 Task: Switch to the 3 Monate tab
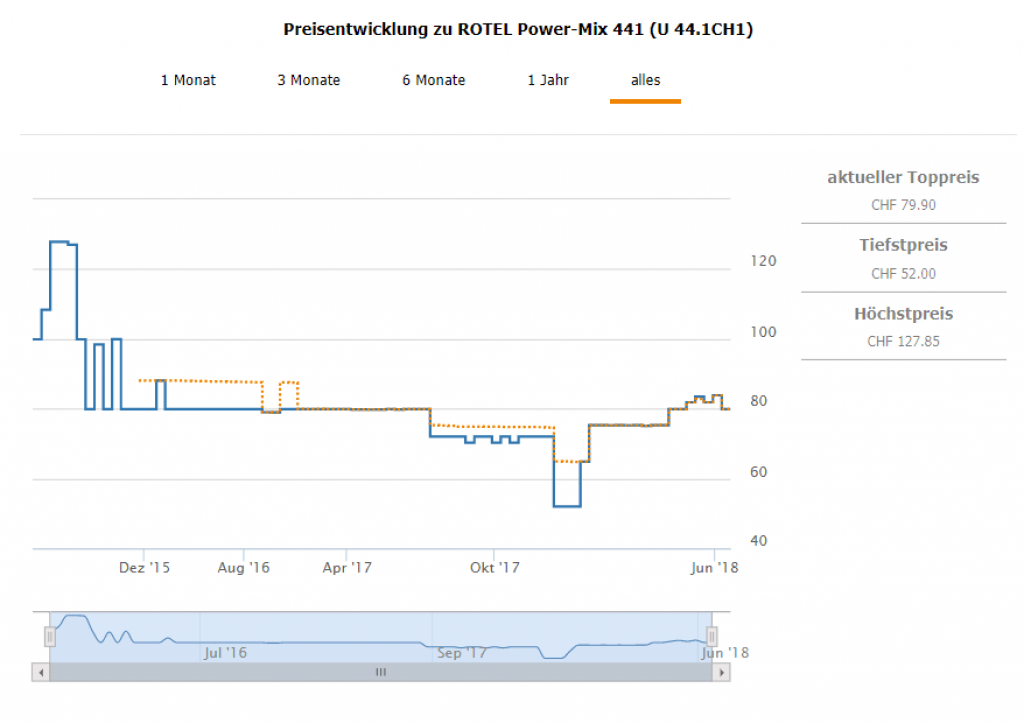pos(308,80)
